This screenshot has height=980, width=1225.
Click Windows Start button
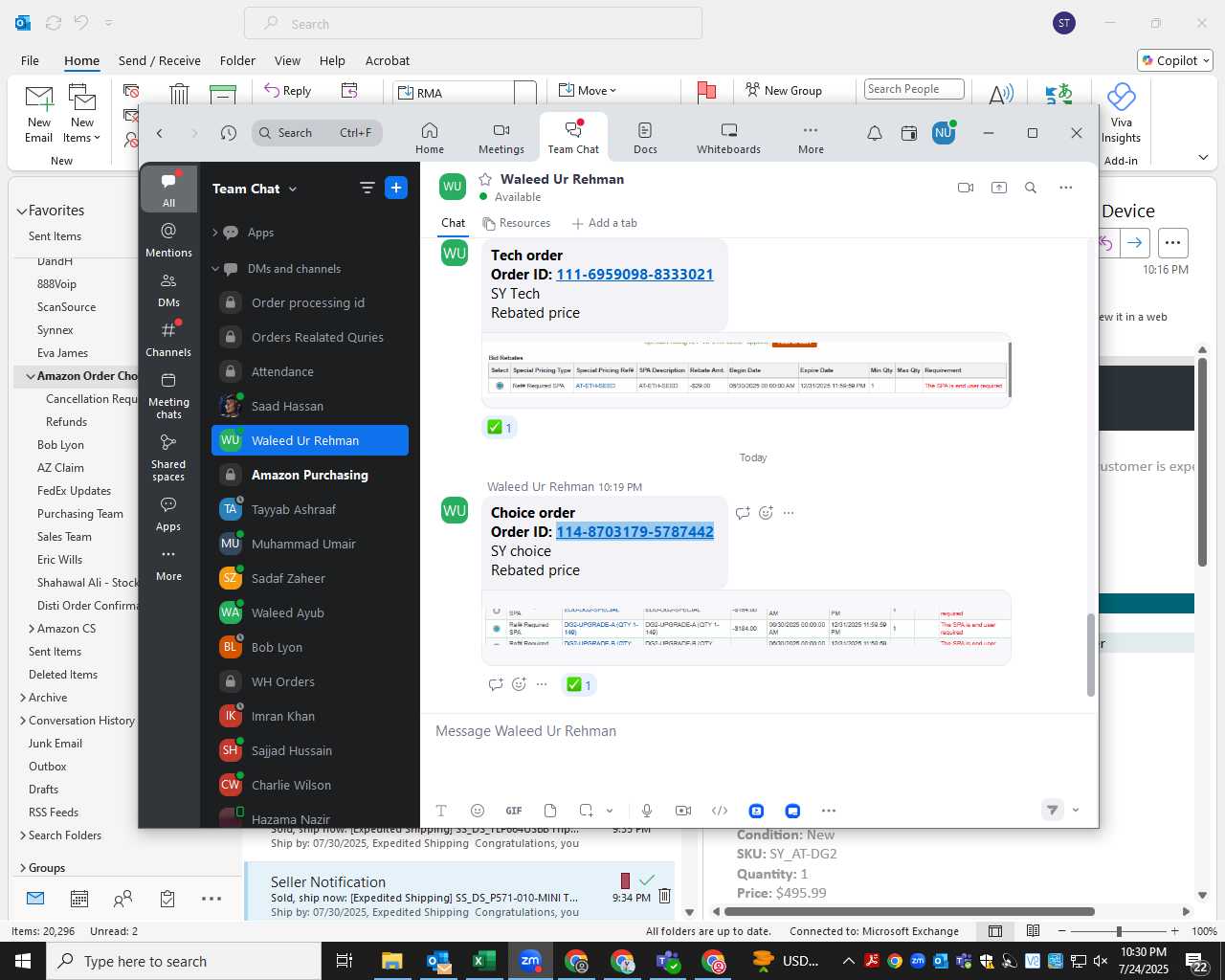pyautogui.click(x=23, y=961)
